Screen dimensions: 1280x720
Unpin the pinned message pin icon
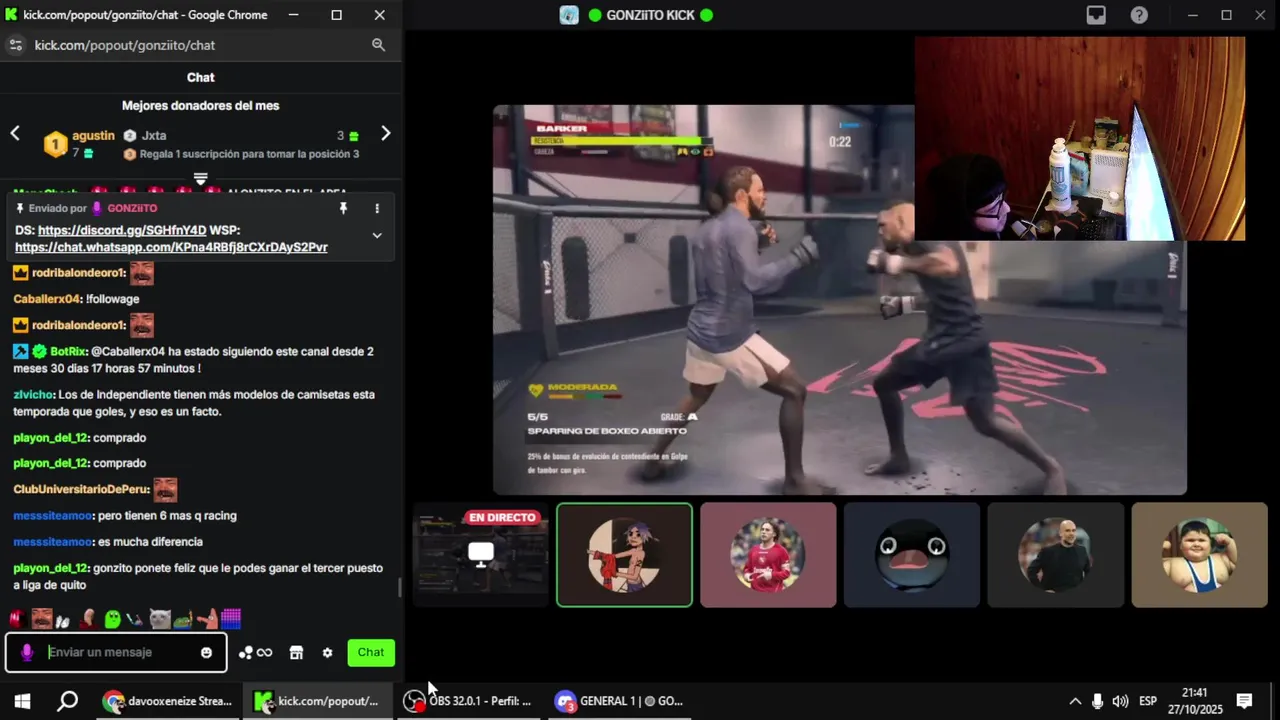(343, 208)
